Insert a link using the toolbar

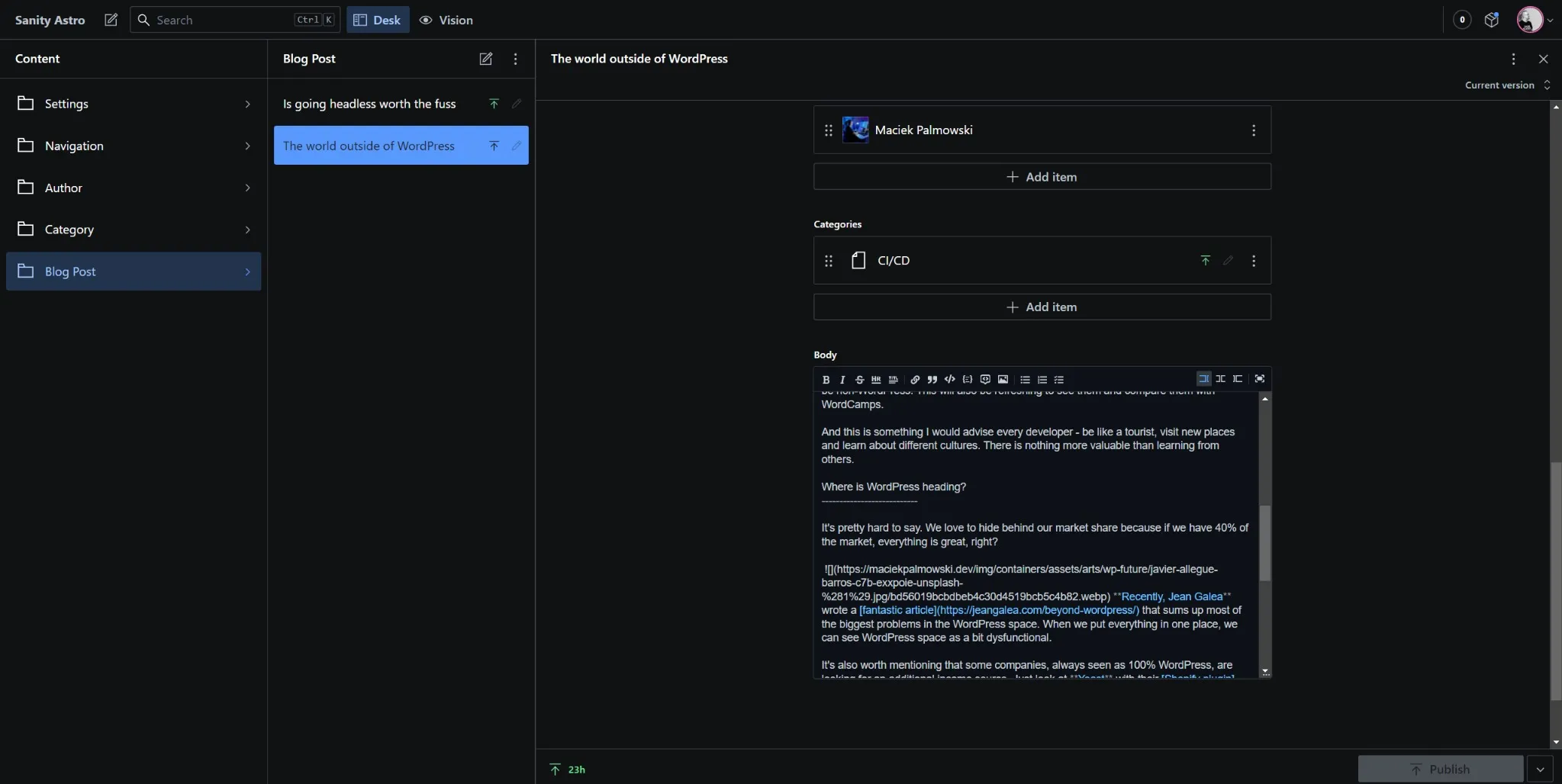click(x=915, y=380)
